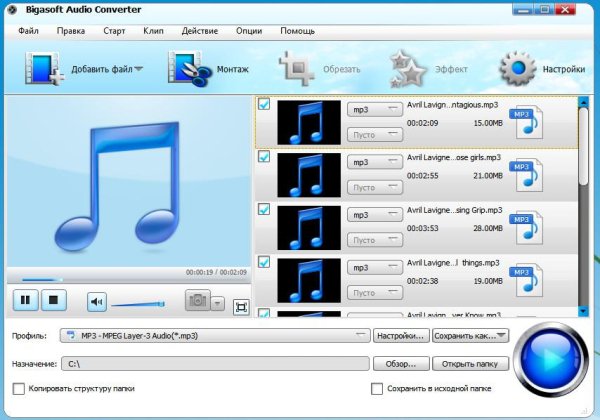Open format mp3 dropdown for sing Grip.mp3
The image size is (600, 420).
pos(375,215)
